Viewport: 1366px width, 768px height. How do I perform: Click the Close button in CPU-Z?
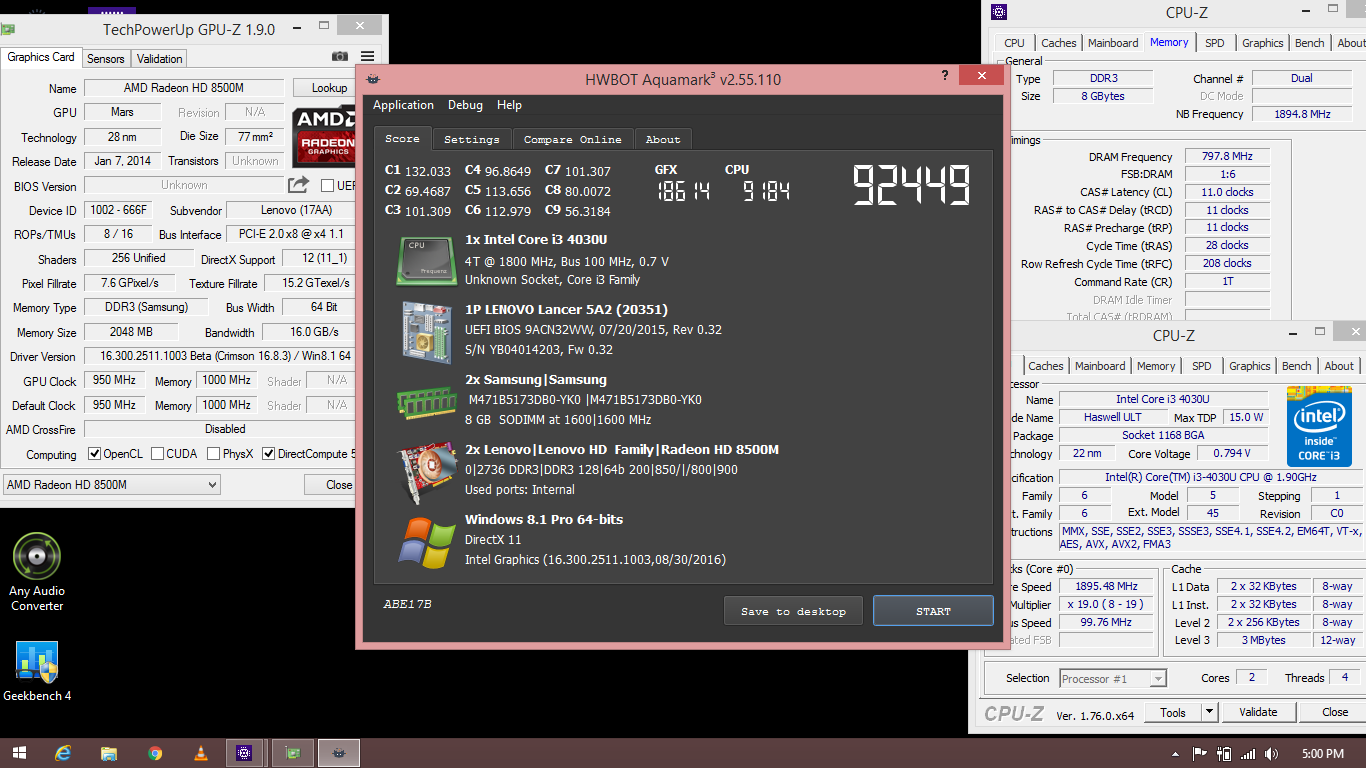pos(1335,712)
